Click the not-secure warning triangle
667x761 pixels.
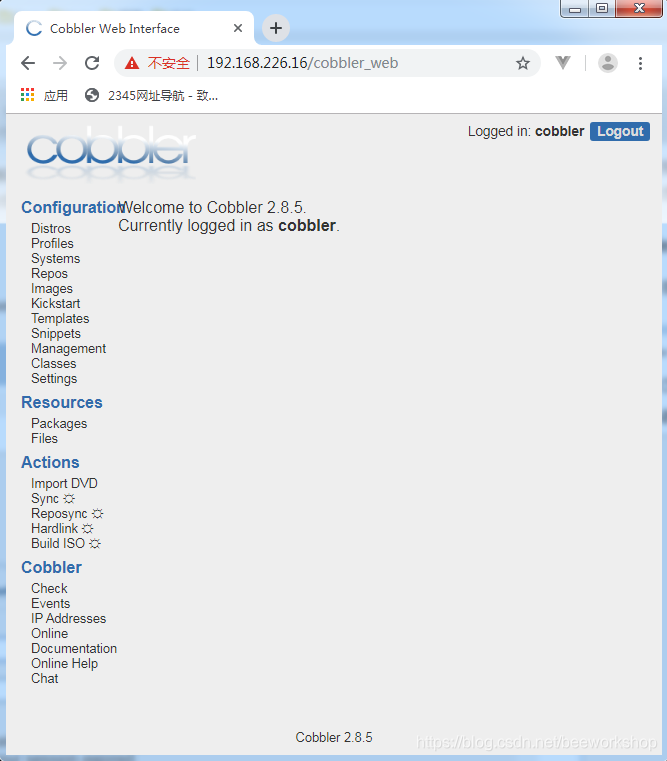[132, 63]
